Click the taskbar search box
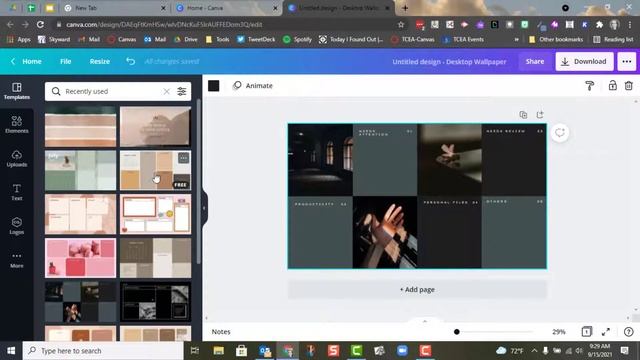The width and height of the screenshot is (640, 360). click(103, 351)
